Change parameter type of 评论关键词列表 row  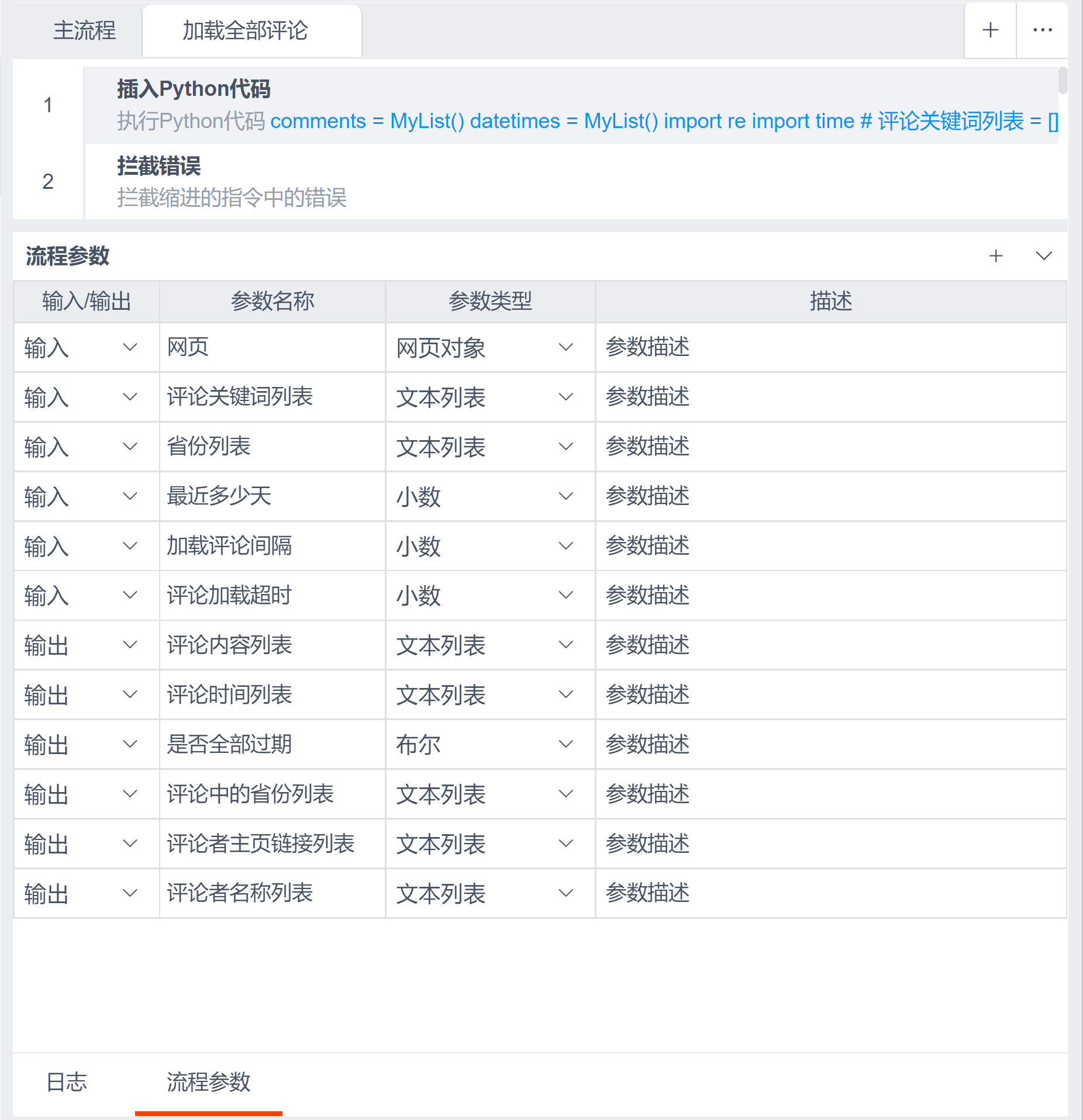pyautogui.click(x=485, y=397)
